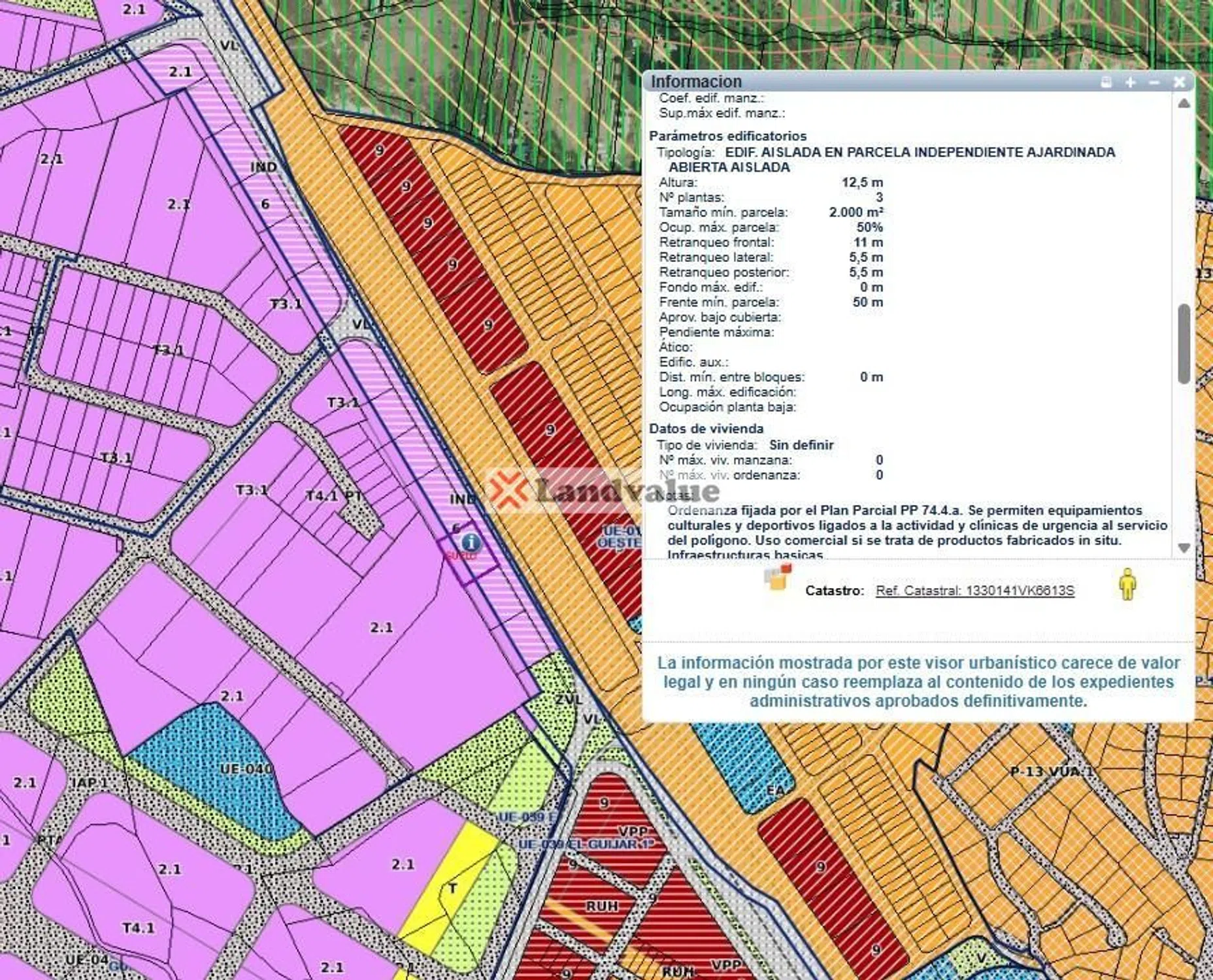Click the Catastro colored squares icon
This screenshot has height=980, width=1213.
777,577
